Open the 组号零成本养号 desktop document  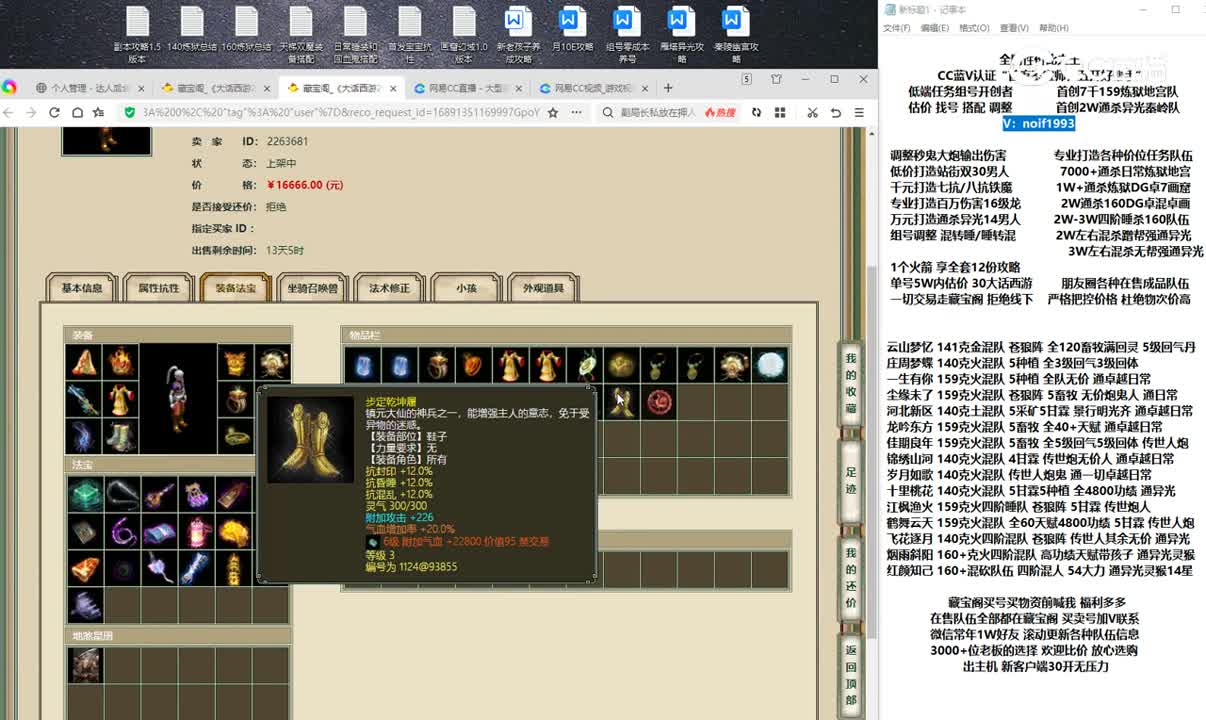pyautogui.click(x=627, y=34)
